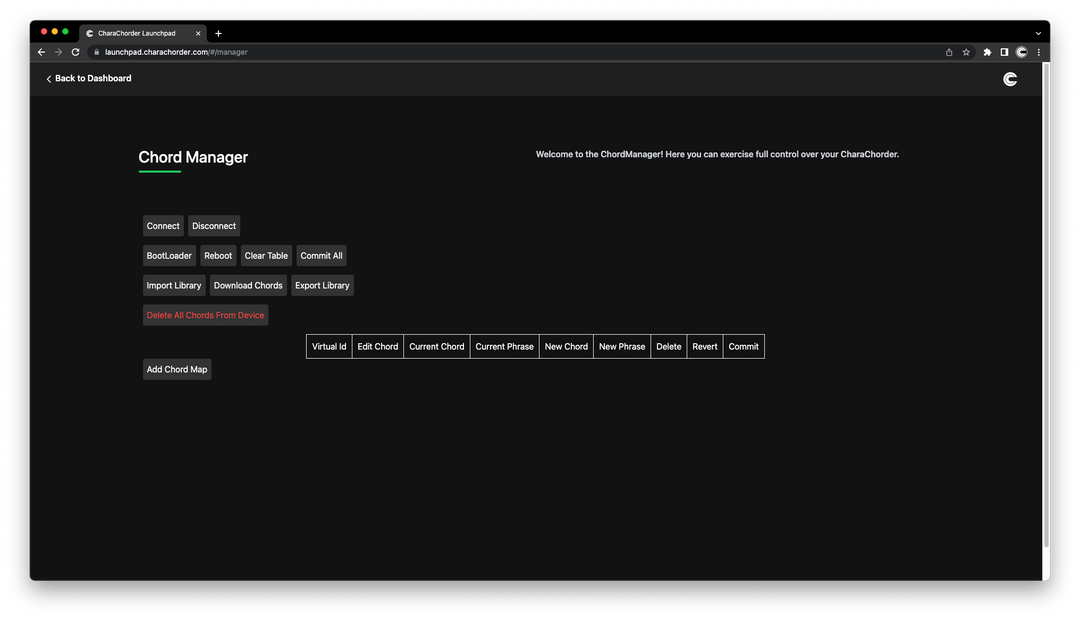Screen dimensions: 1080x620
Task: Click Delete All Chords From Device
Action: 205,315
